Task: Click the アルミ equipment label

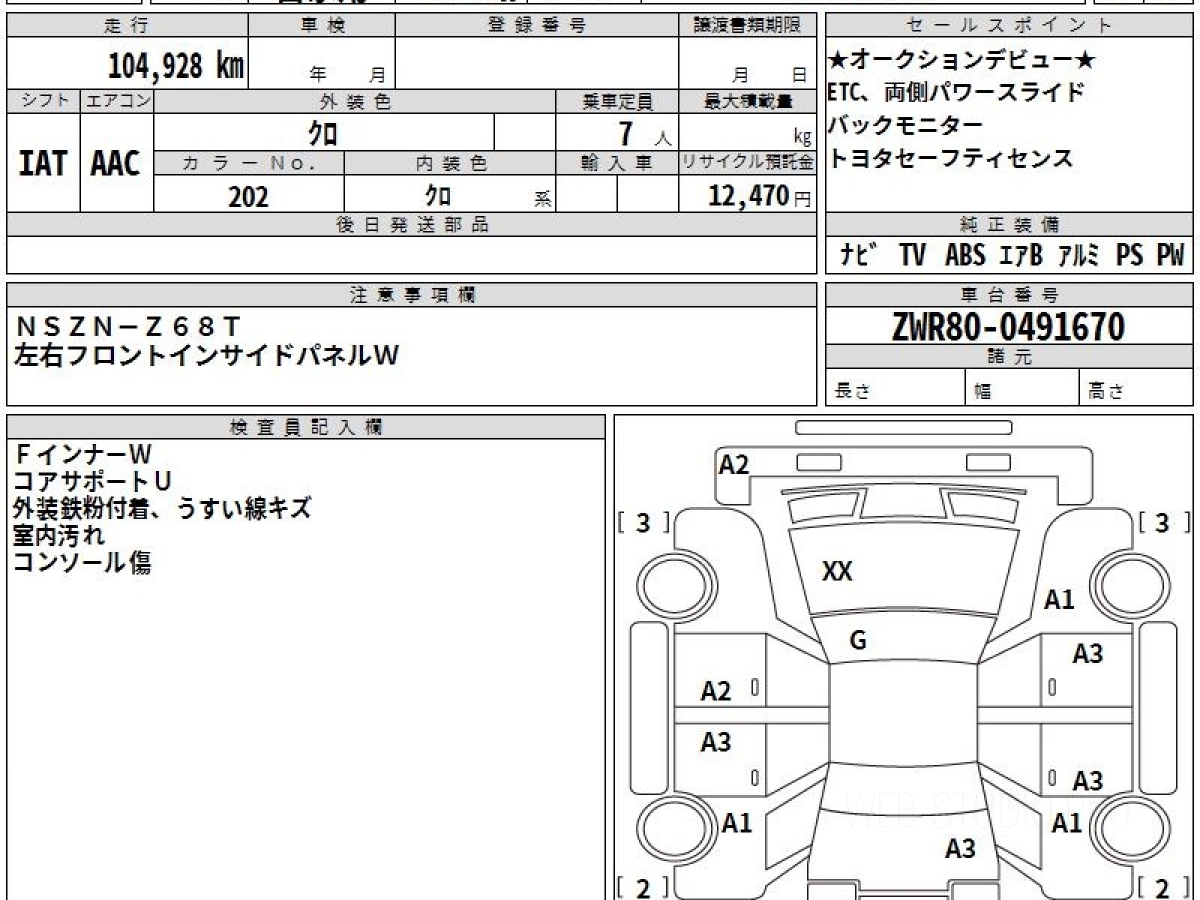Action: (x=1079, y=256)
